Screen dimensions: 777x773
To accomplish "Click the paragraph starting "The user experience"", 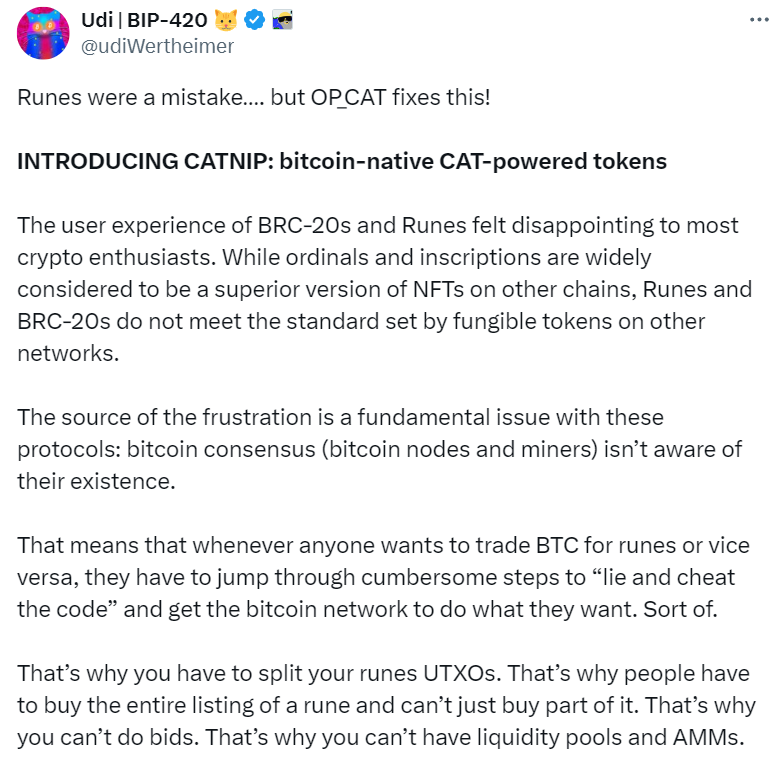I will tap(378, 289).
